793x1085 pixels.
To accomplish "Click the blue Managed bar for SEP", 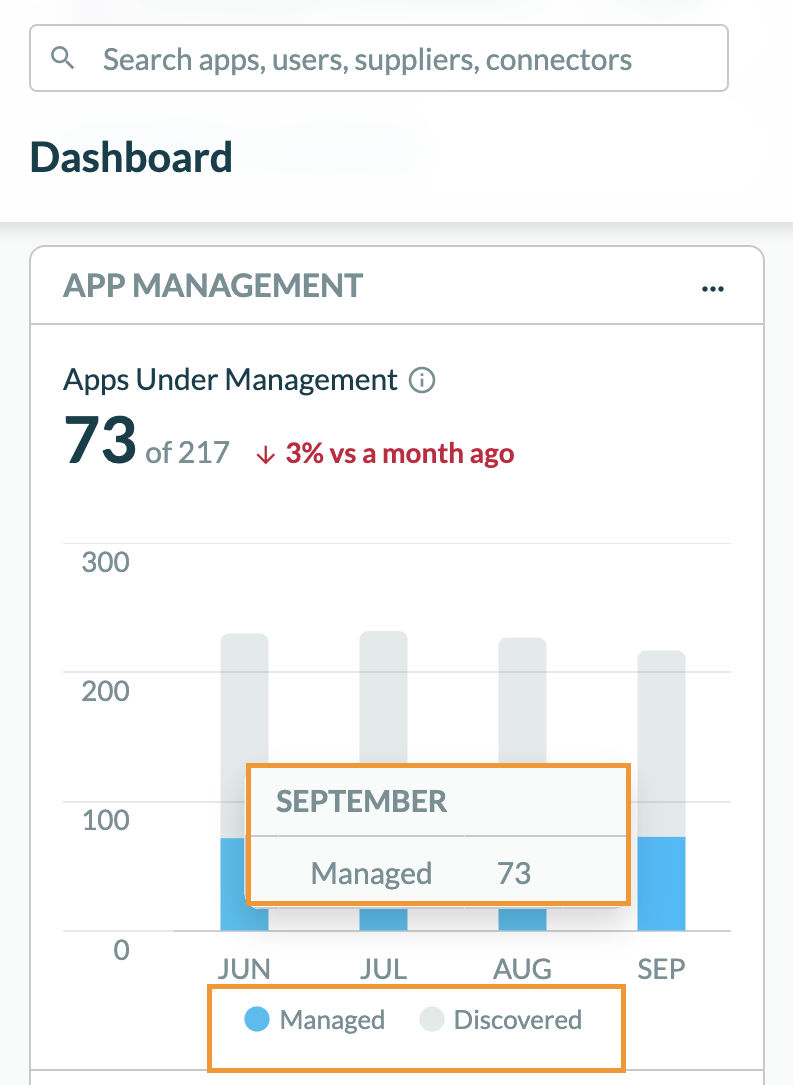I will point(661,883).
